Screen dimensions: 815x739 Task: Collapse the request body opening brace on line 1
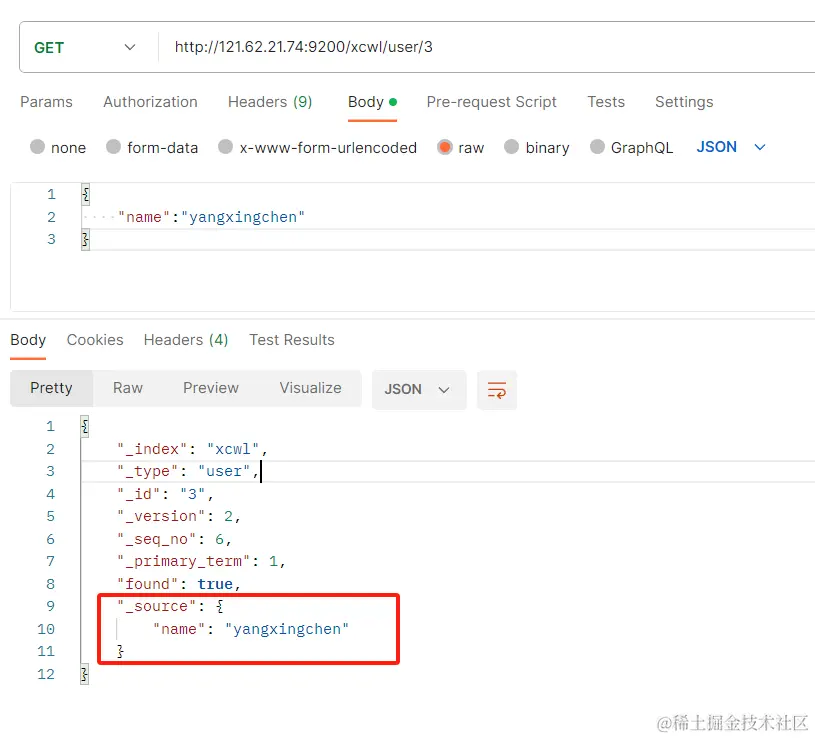point(86,195)
